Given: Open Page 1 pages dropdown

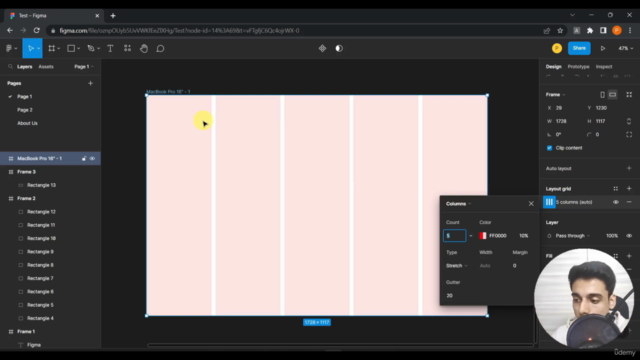Looking at the screenshot, I should click(x=84, y=67).
